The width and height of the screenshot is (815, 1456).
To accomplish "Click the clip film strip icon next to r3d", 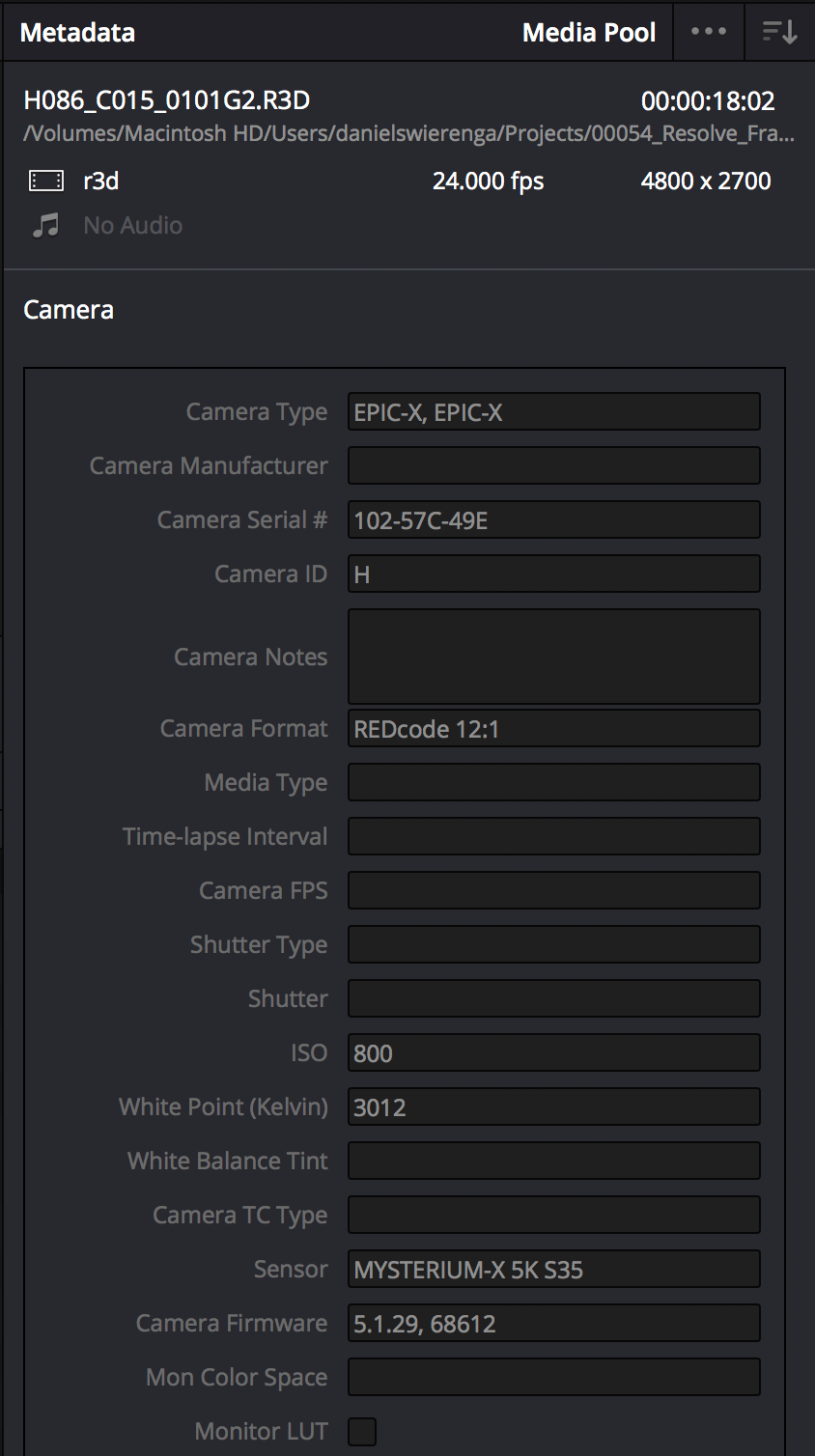I will coord(45,180).
